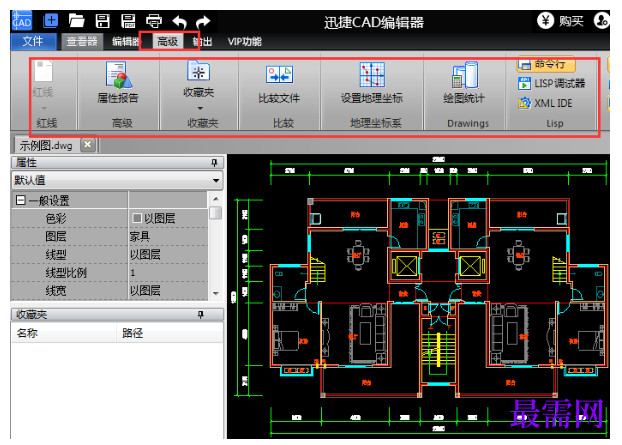The height and width of the screenshot is (445, 622).
Task: Open 设置地理坐标 in the ribbon
Action: pyautogui.click(x=372, y=82)
